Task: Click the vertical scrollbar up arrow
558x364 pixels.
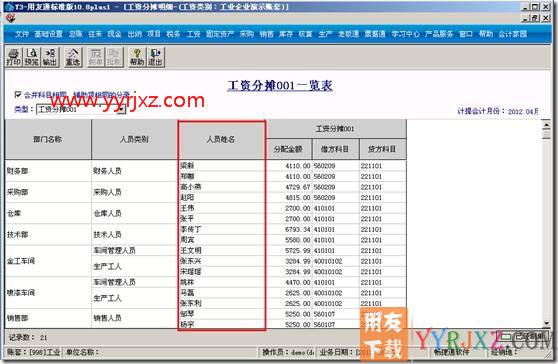Action: [546, 124]
